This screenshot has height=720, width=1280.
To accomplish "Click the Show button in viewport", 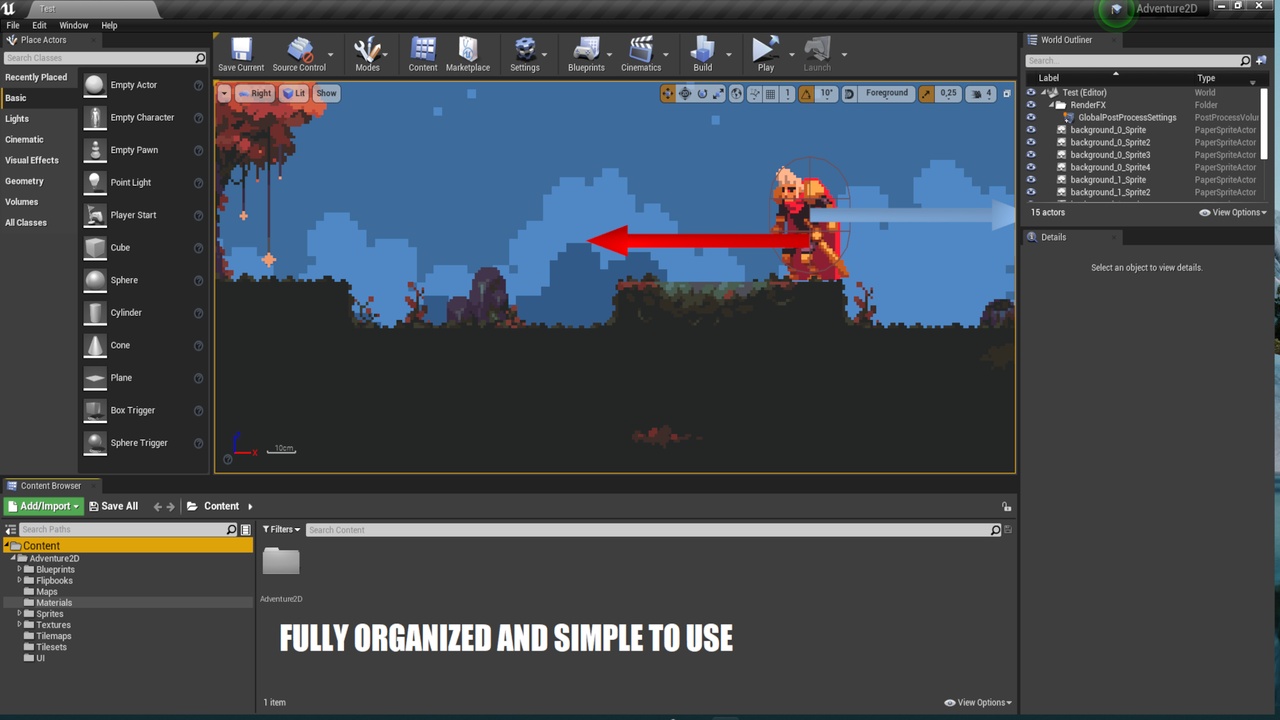I will (x=327, y=94).
